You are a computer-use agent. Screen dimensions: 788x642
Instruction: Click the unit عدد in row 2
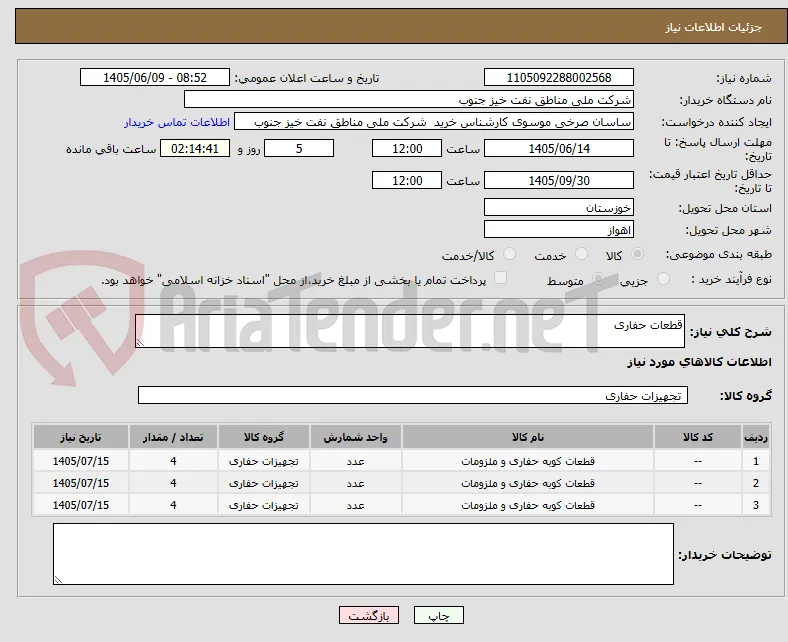(355, 483)
